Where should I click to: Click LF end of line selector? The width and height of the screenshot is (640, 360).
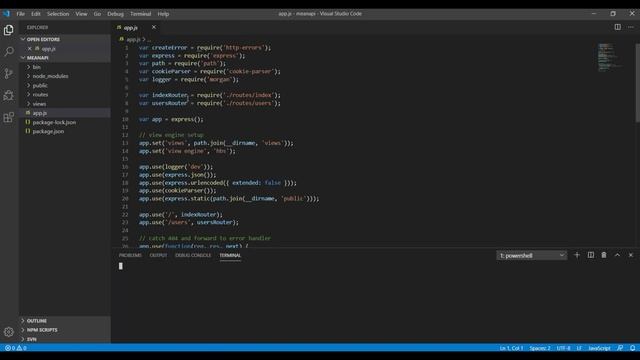579,348
